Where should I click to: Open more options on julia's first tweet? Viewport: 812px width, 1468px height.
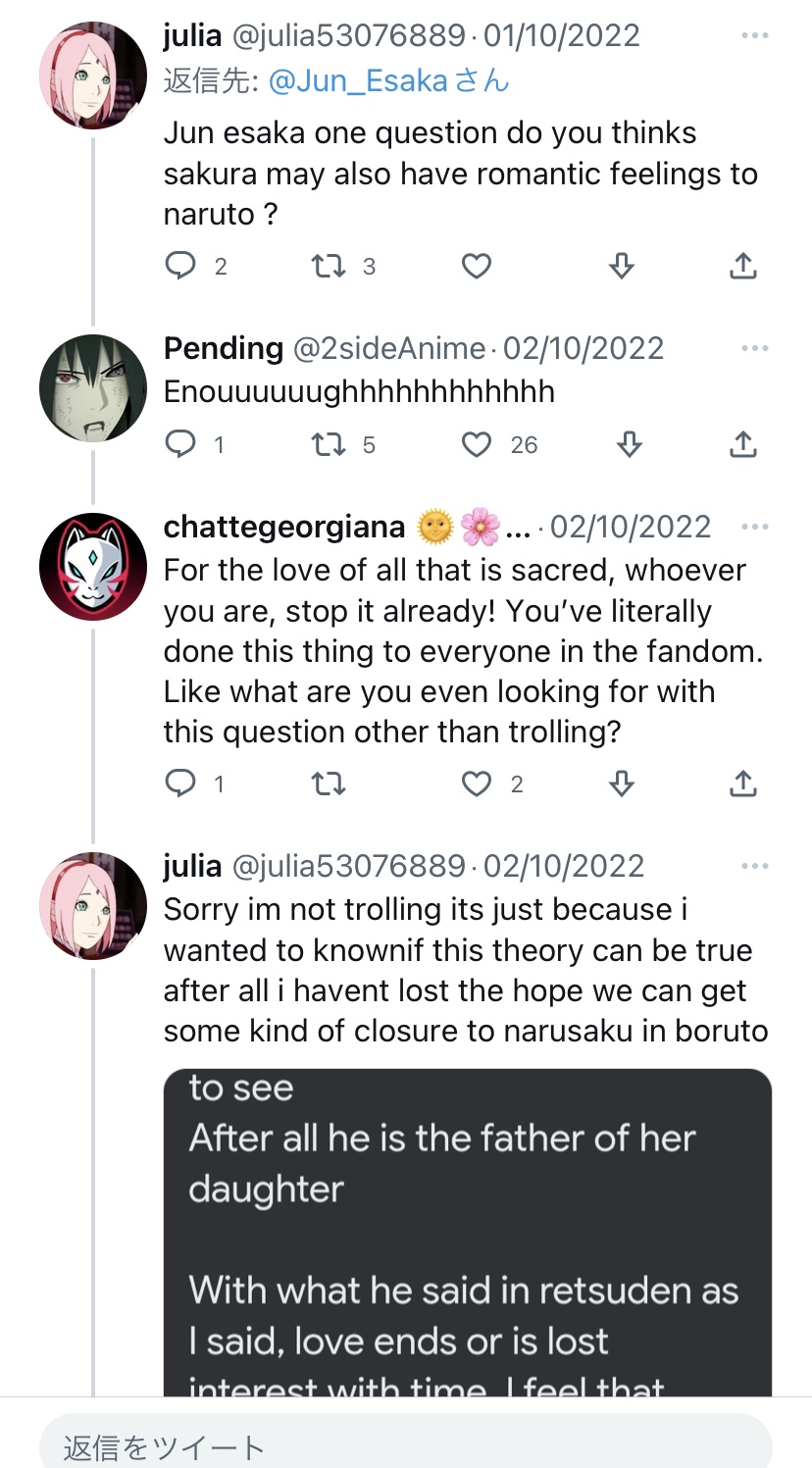(x=754, y=36)
